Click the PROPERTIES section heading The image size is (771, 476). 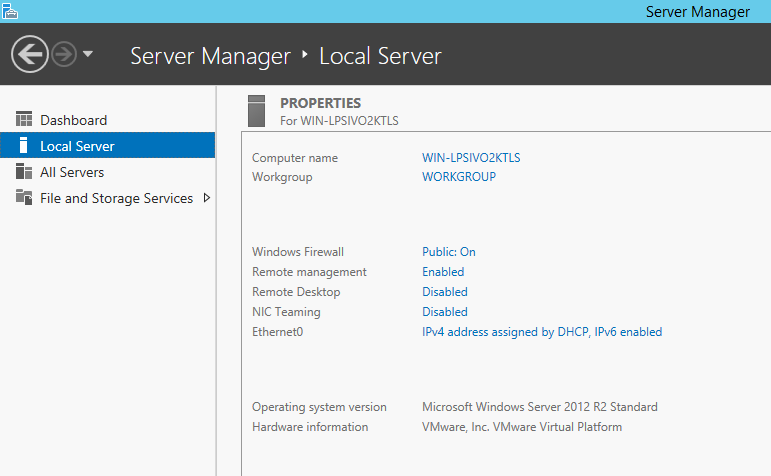(x=321, y=103)
